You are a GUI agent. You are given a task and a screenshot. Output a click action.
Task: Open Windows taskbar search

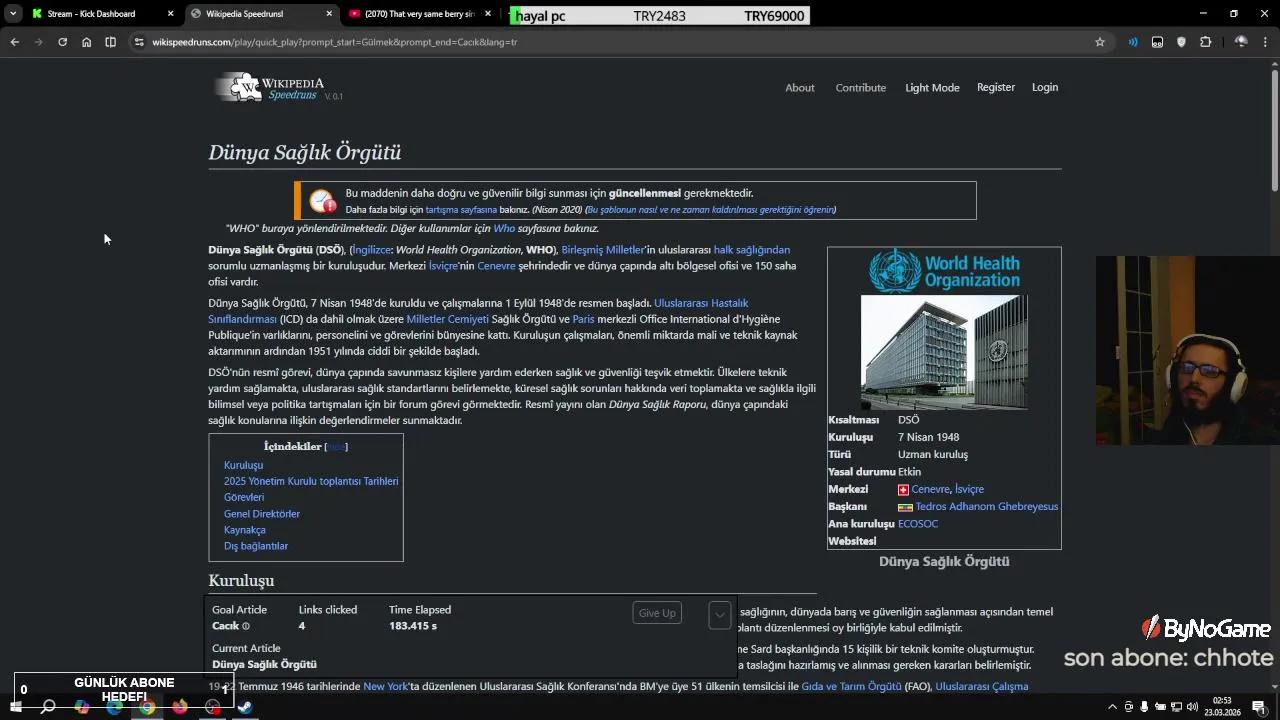tap(48, 707)
